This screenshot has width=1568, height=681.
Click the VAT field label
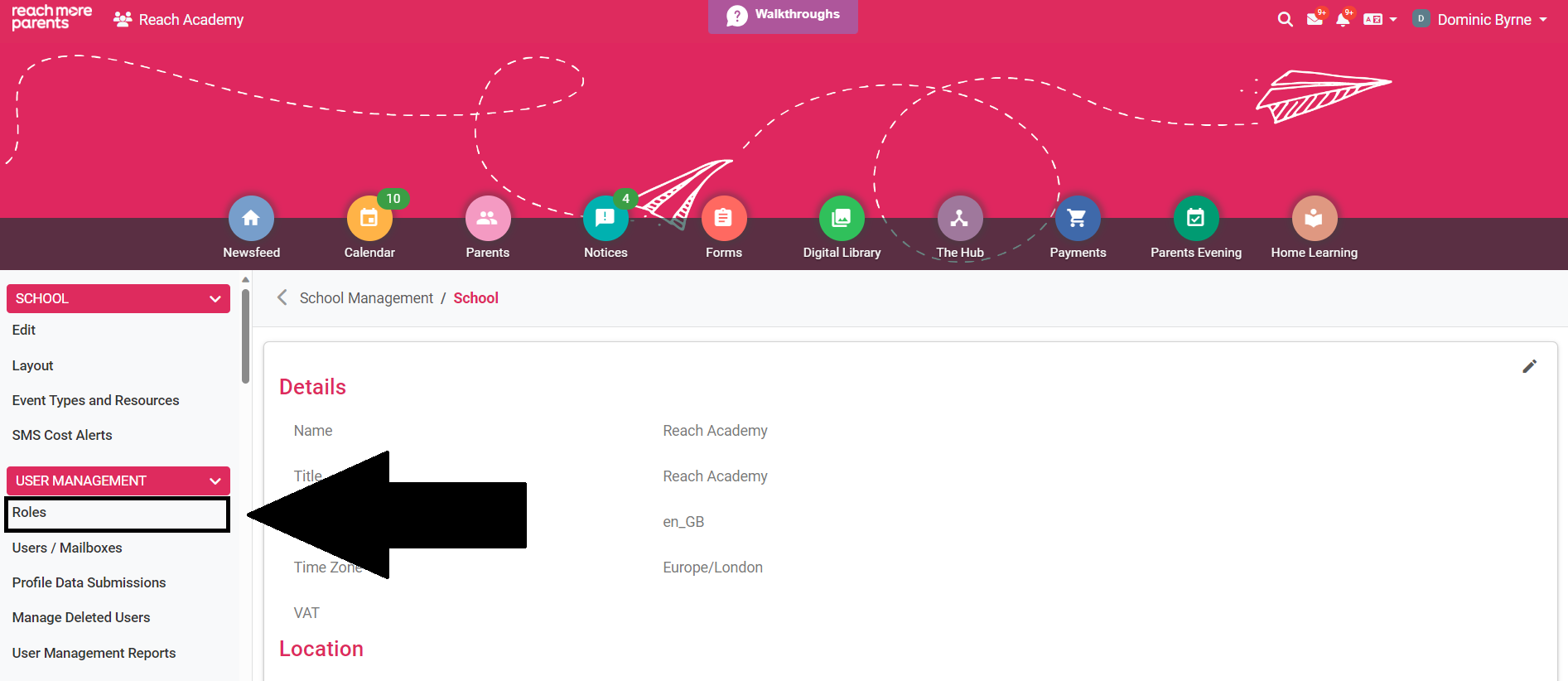pyautogui.click(x=306, y=613)
